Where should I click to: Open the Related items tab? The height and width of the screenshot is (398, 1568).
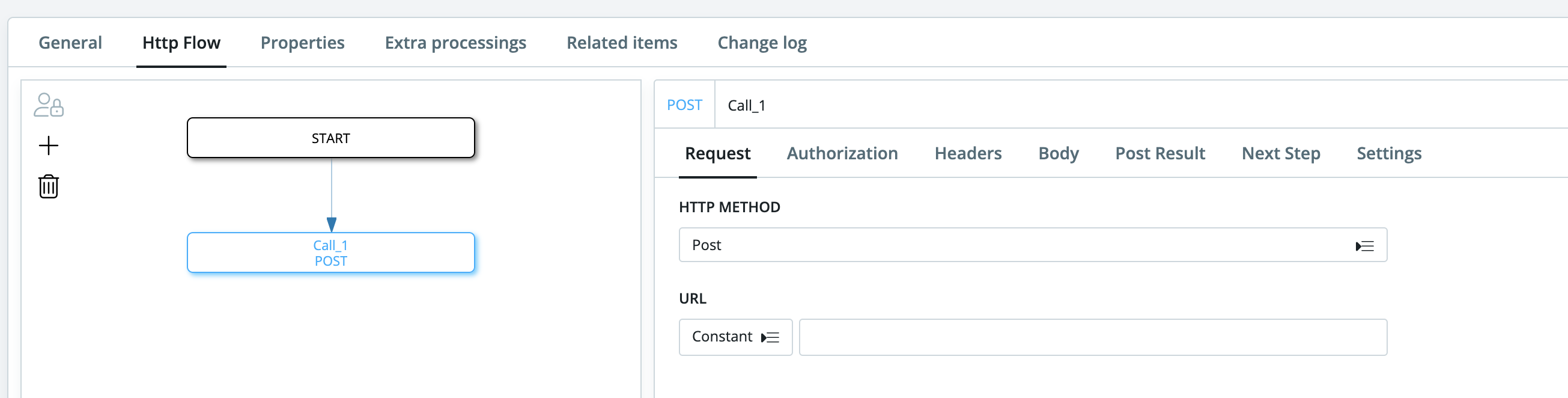(x=621, y=43)
